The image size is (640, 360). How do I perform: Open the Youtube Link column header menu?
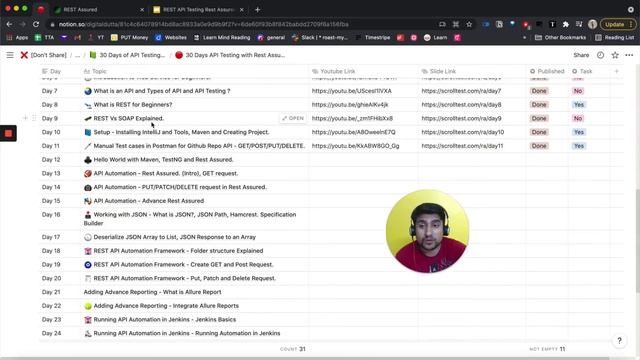(x=333, y=71)
